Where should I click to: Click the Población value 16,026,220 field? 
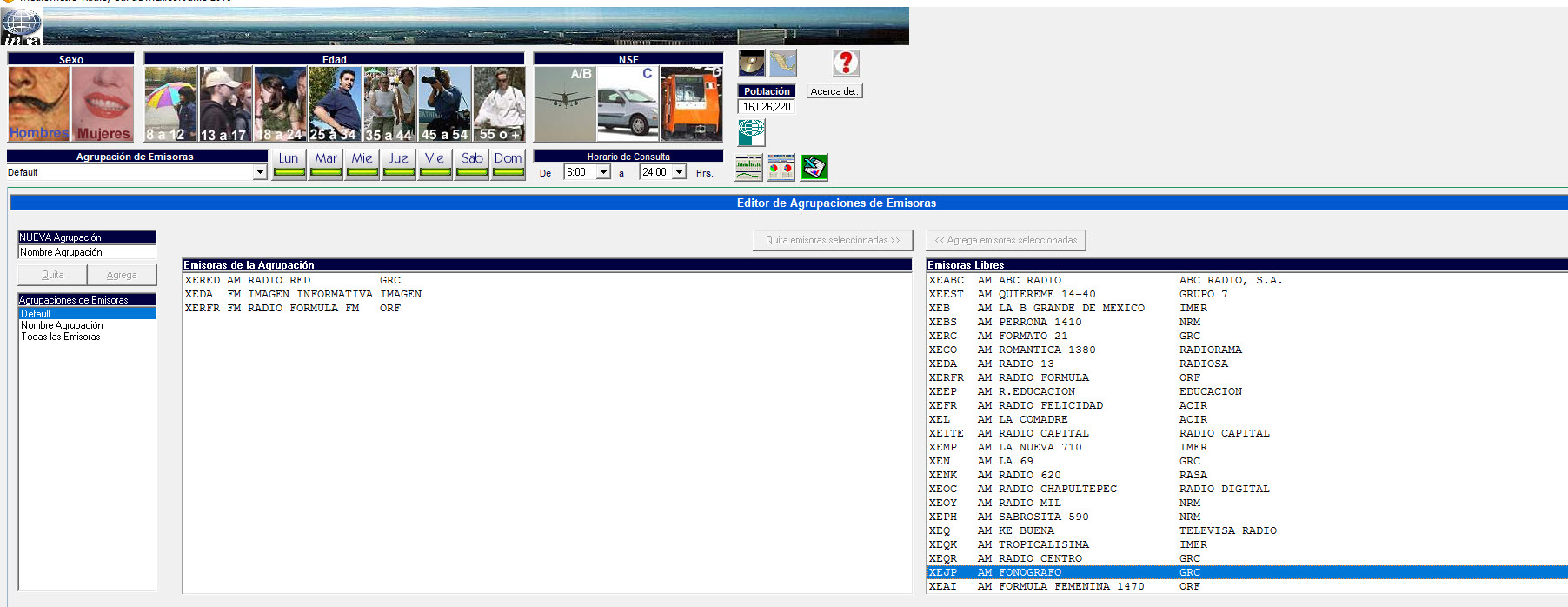[x=767, y=106]
